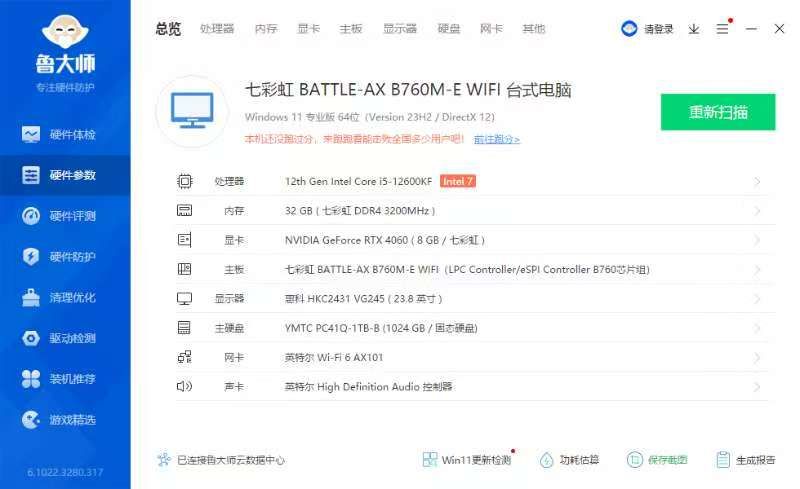Open 硬件防护 shield section
Image resolution: width=800 pixels, height=489 pixels.
[64, 257]
